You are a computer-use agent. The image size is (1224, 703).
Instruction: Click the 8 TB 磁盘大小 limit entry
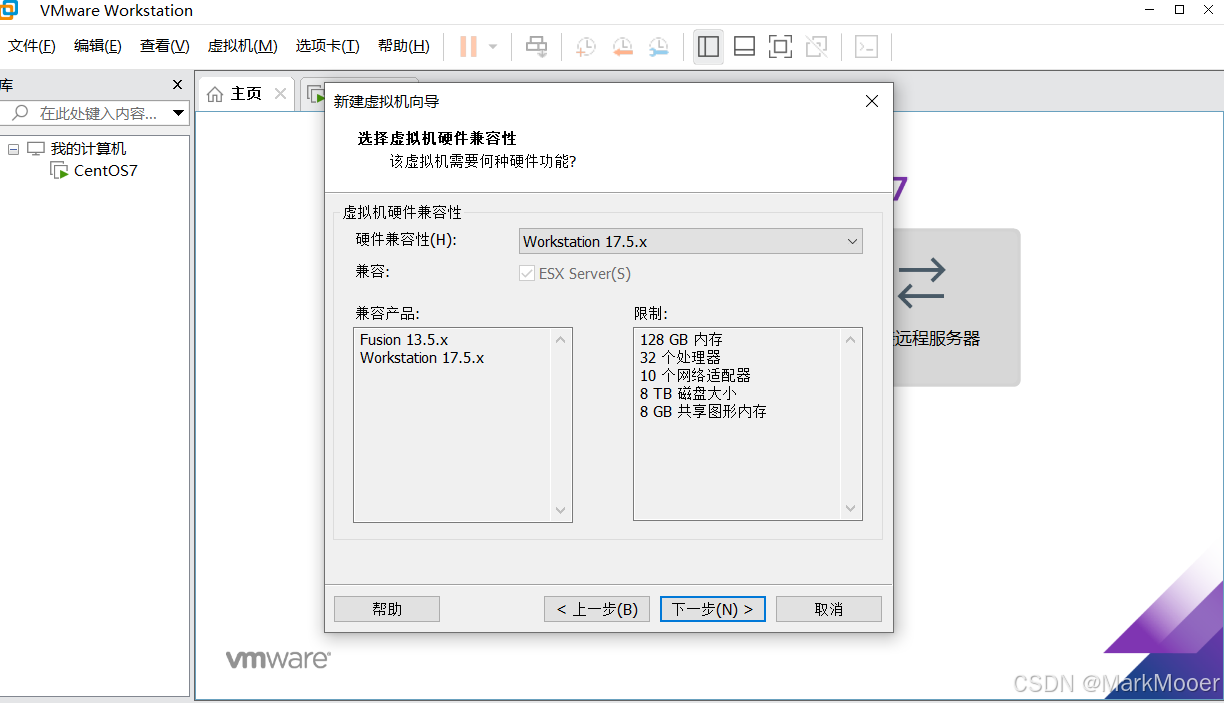tap(688, 394)
